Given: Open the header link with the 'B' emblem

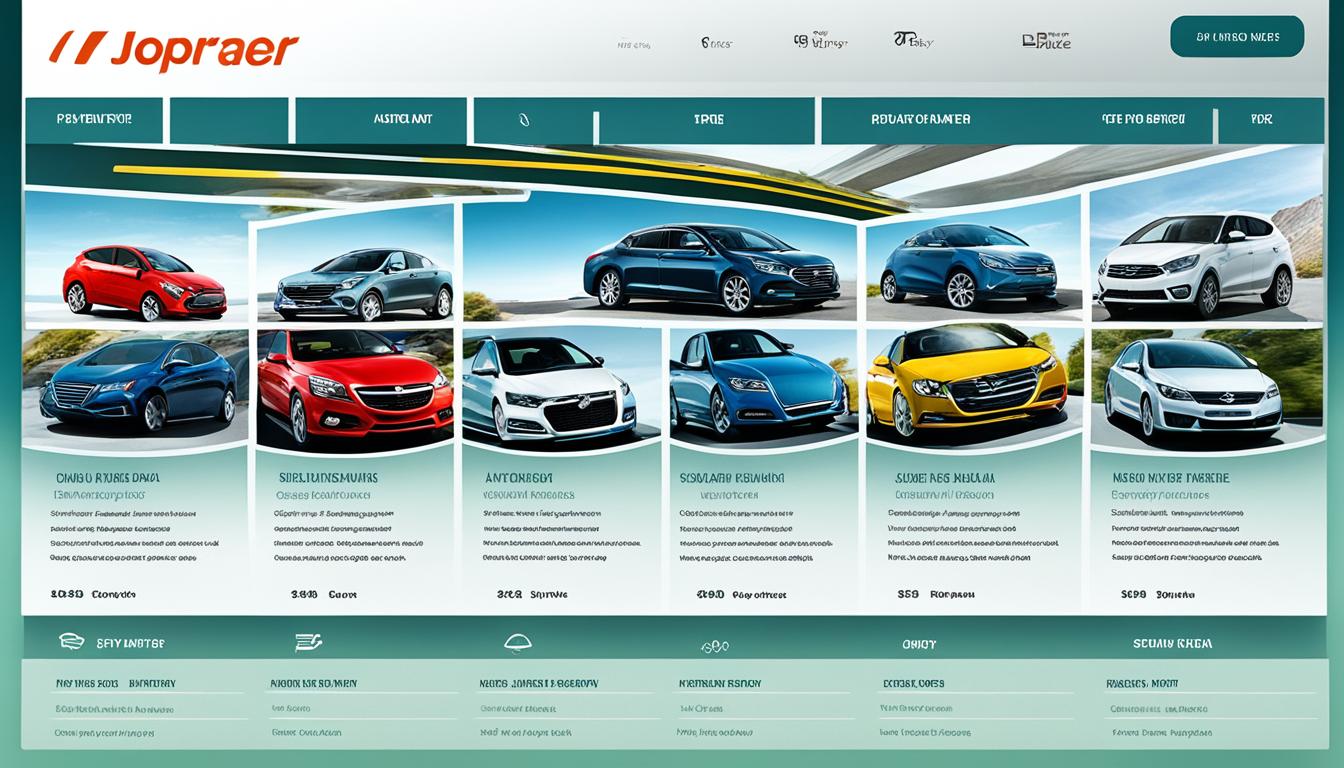Looking at the screenshot, I should click(x=1046, y=41).
